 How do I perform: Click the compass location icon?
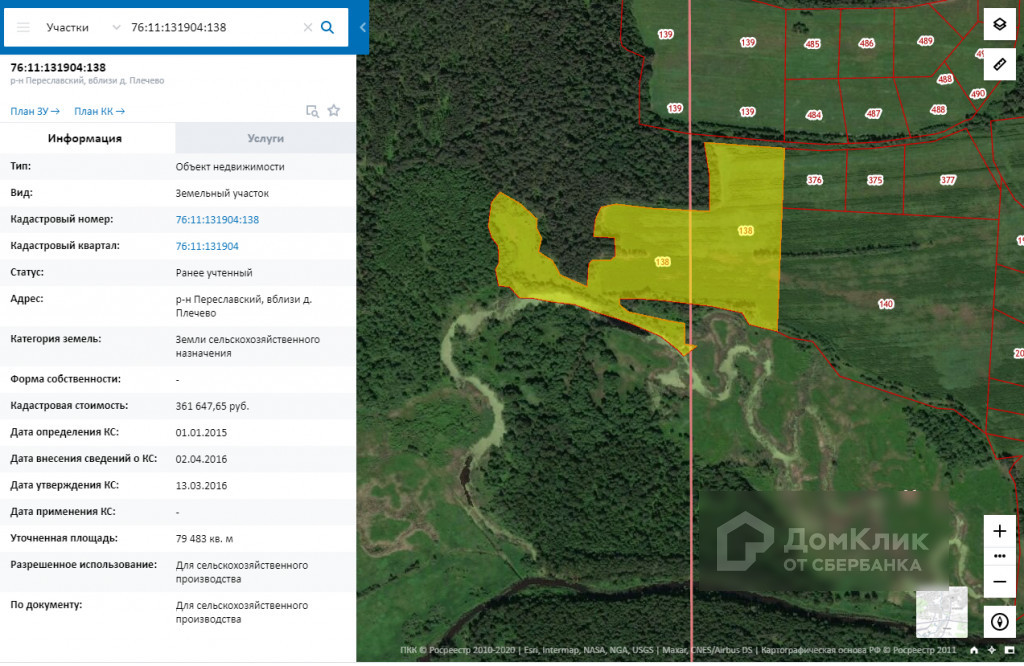coord(999,622)
